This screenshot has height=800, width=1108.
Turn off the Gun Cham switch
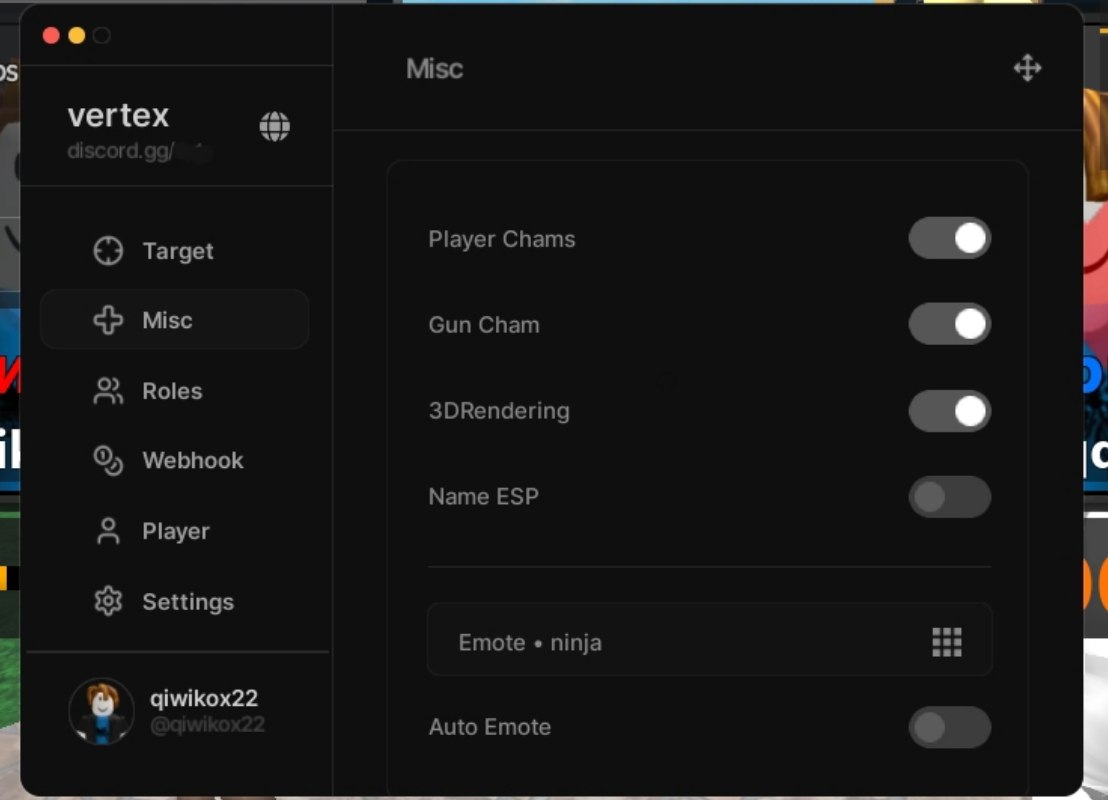tap(950, 324)
